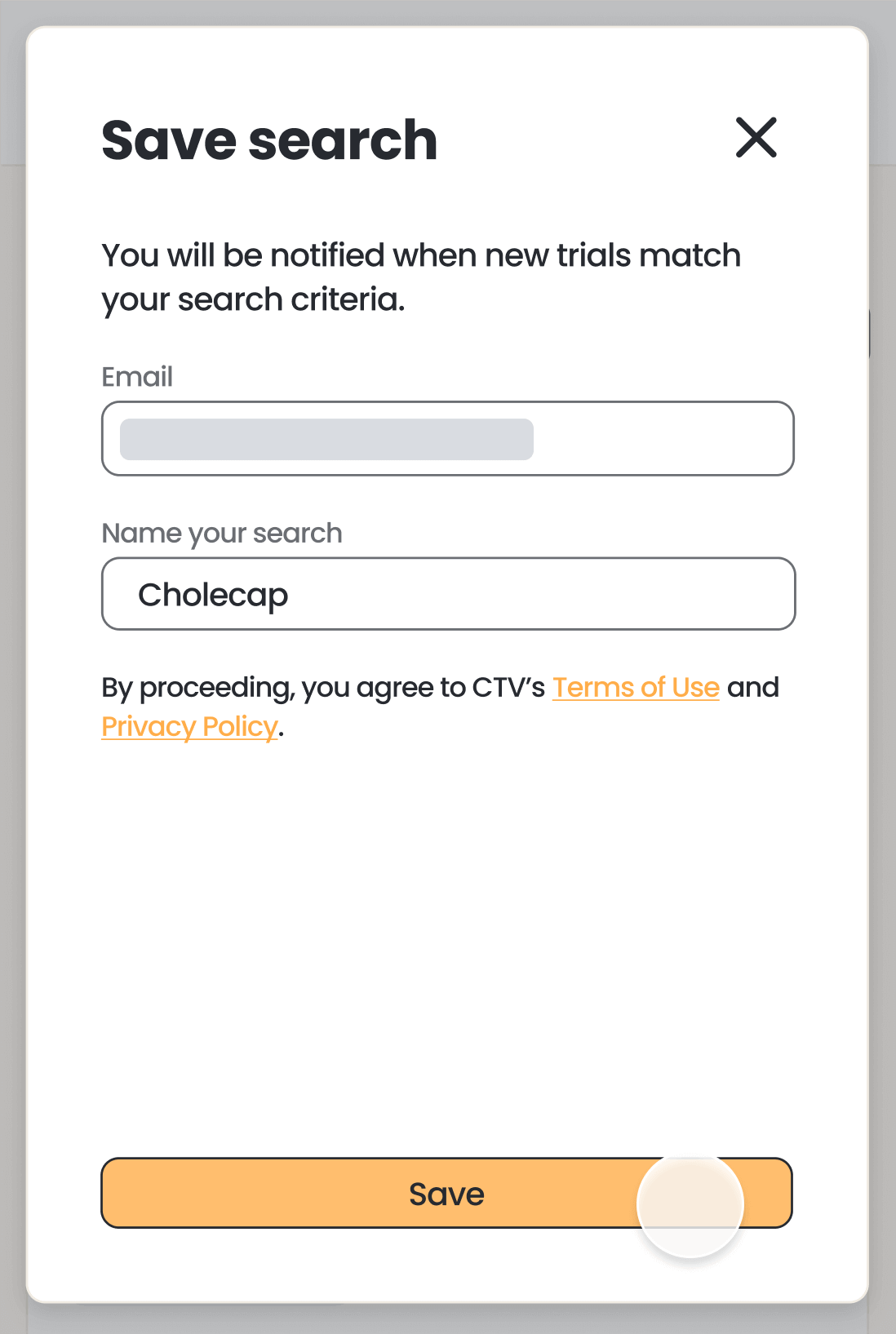Focus the Name your search field

tap(447, 594)
